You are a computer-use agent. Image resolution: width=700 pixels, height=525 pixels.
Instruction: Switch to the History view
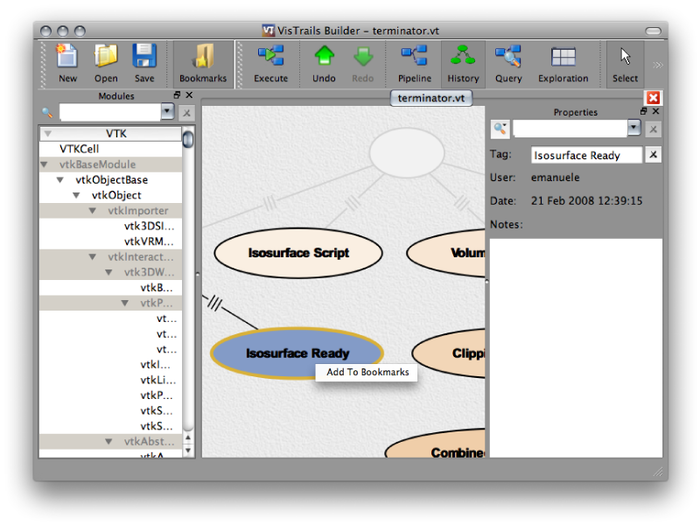point(462,62)
